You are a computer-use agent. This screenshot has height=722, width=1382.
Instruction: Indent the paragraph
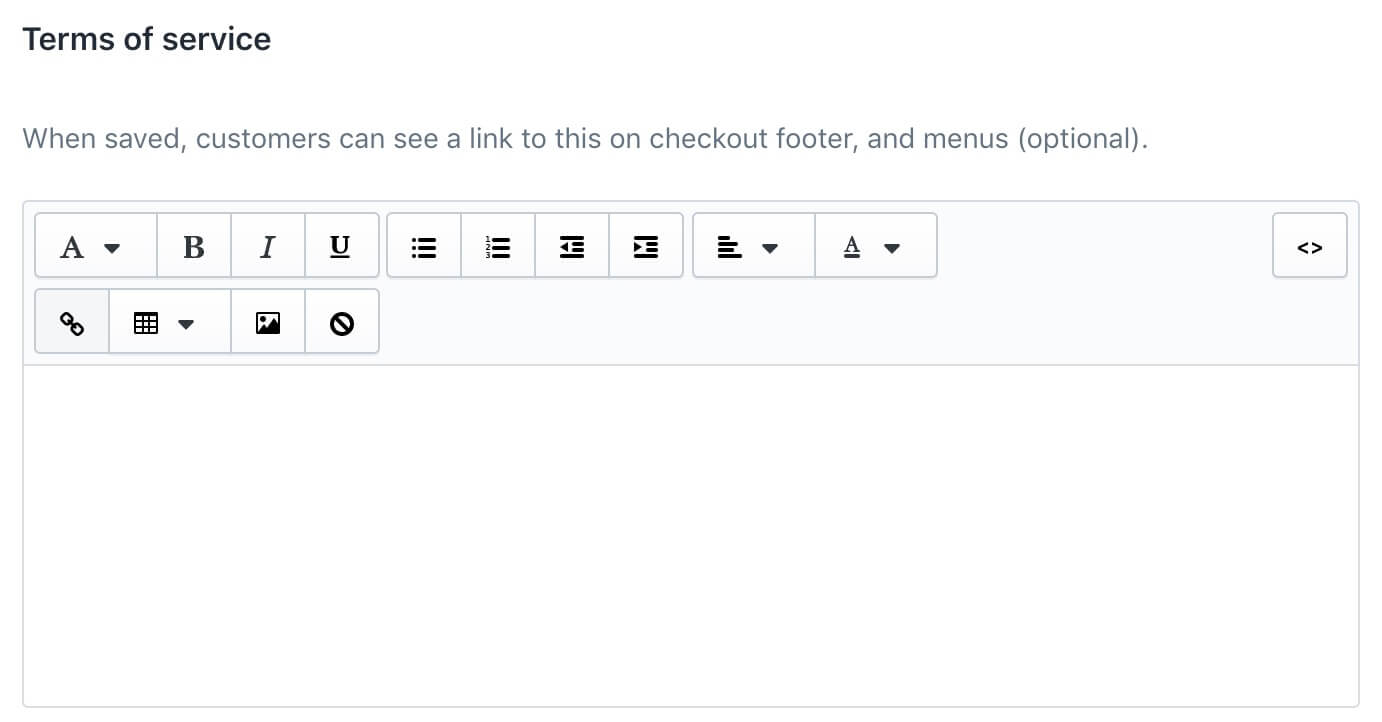coord(646,246)
